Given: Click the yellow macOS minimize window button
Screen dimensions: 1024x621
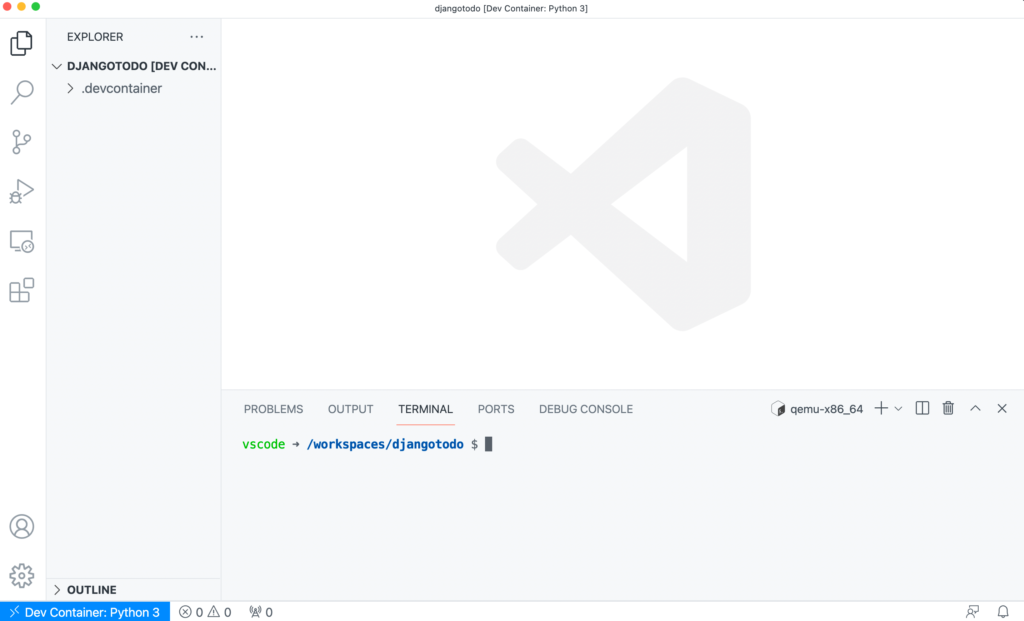Looking at the screenshot, I should point(22,7).
